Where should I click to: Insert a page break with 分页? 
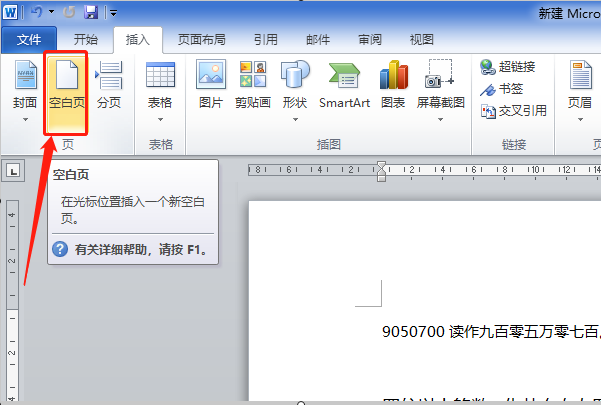109,85
